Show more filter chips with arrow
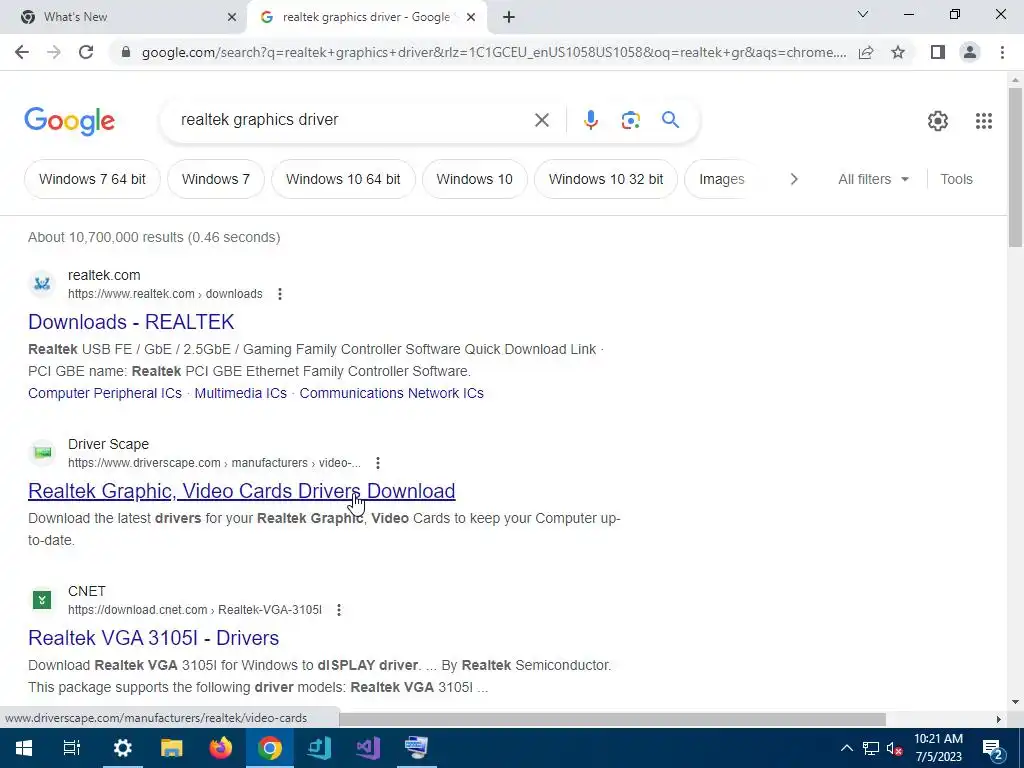 pos(793,179)
